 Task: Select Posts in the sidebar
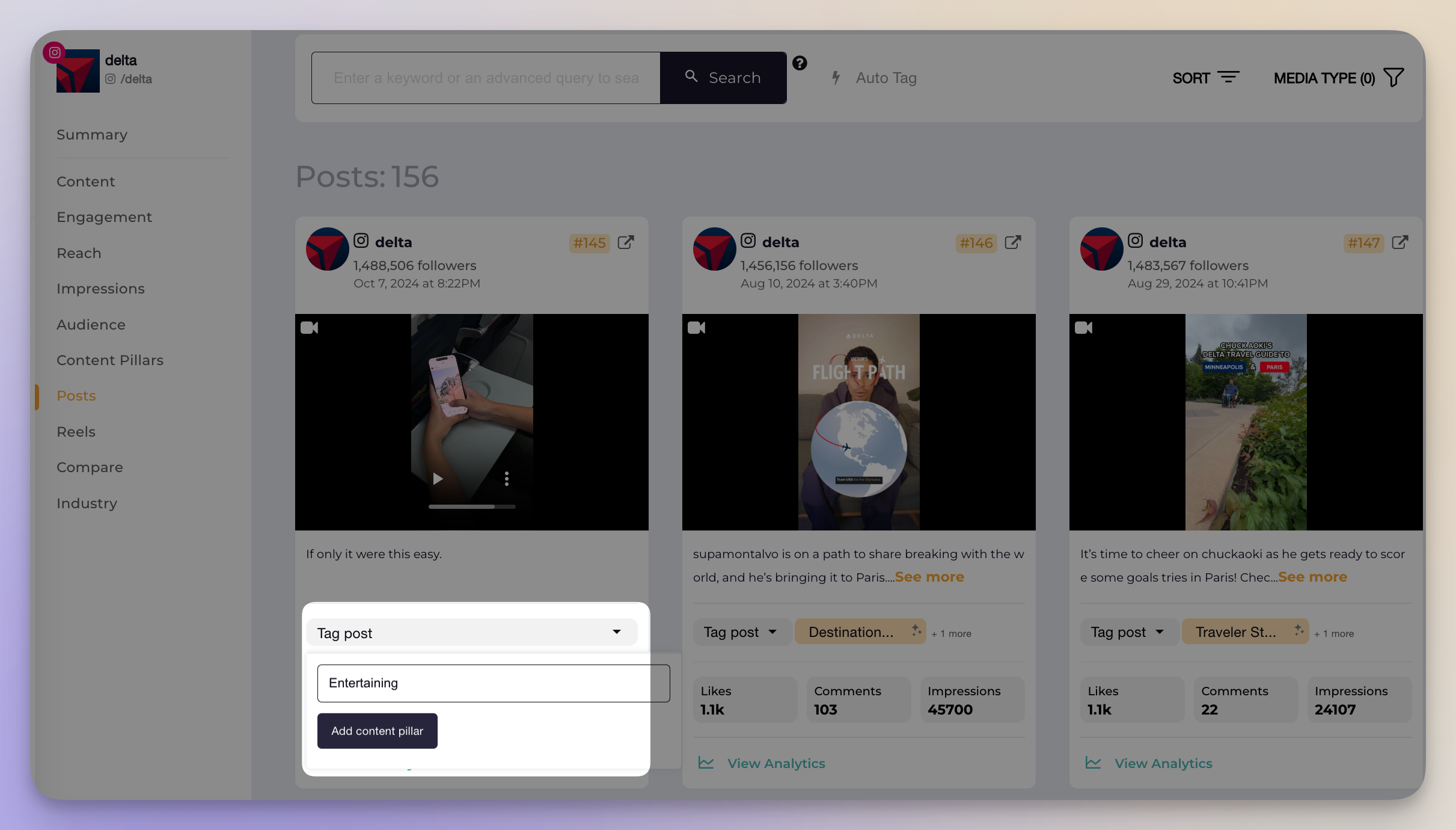pyautogui.click(x=76, y=396)
